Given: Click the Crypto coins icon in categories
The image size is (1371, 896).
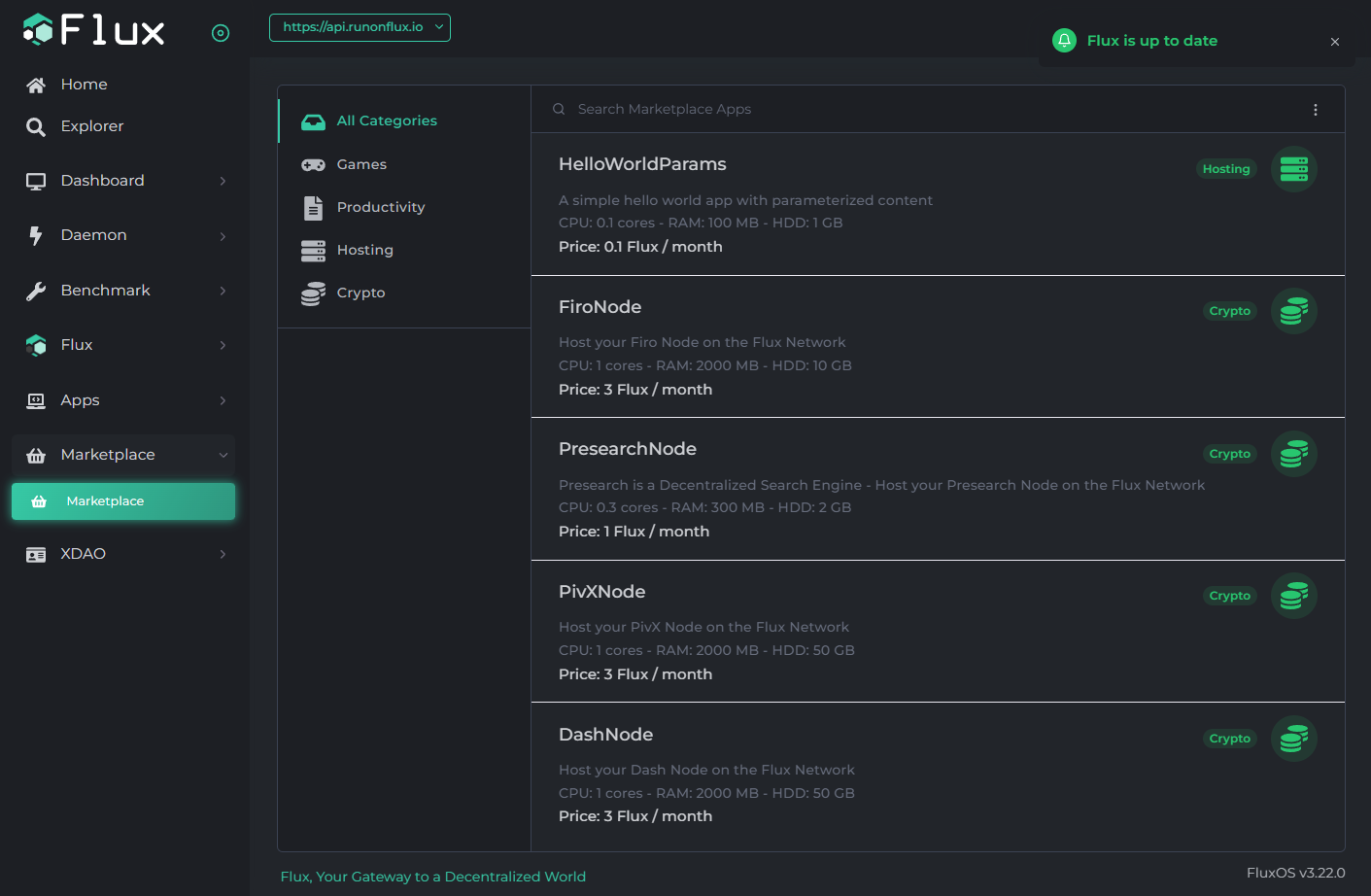Looking at the screenshot, I should [313, 293].
